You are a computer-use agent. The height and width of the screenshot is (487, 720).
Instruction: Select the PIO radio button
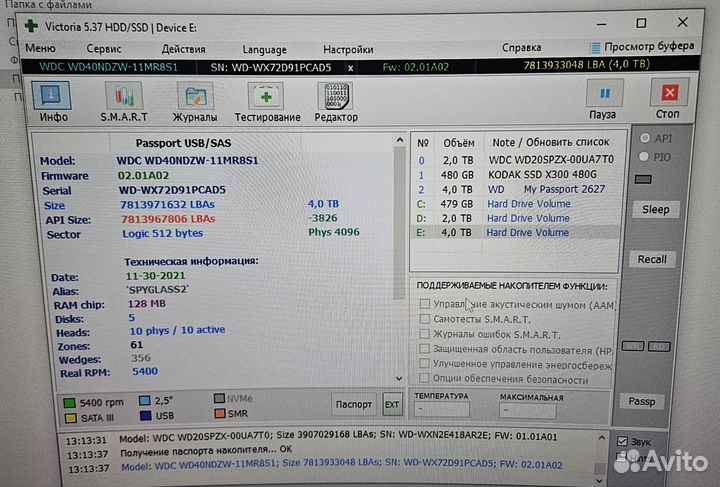tap(644, 157)
